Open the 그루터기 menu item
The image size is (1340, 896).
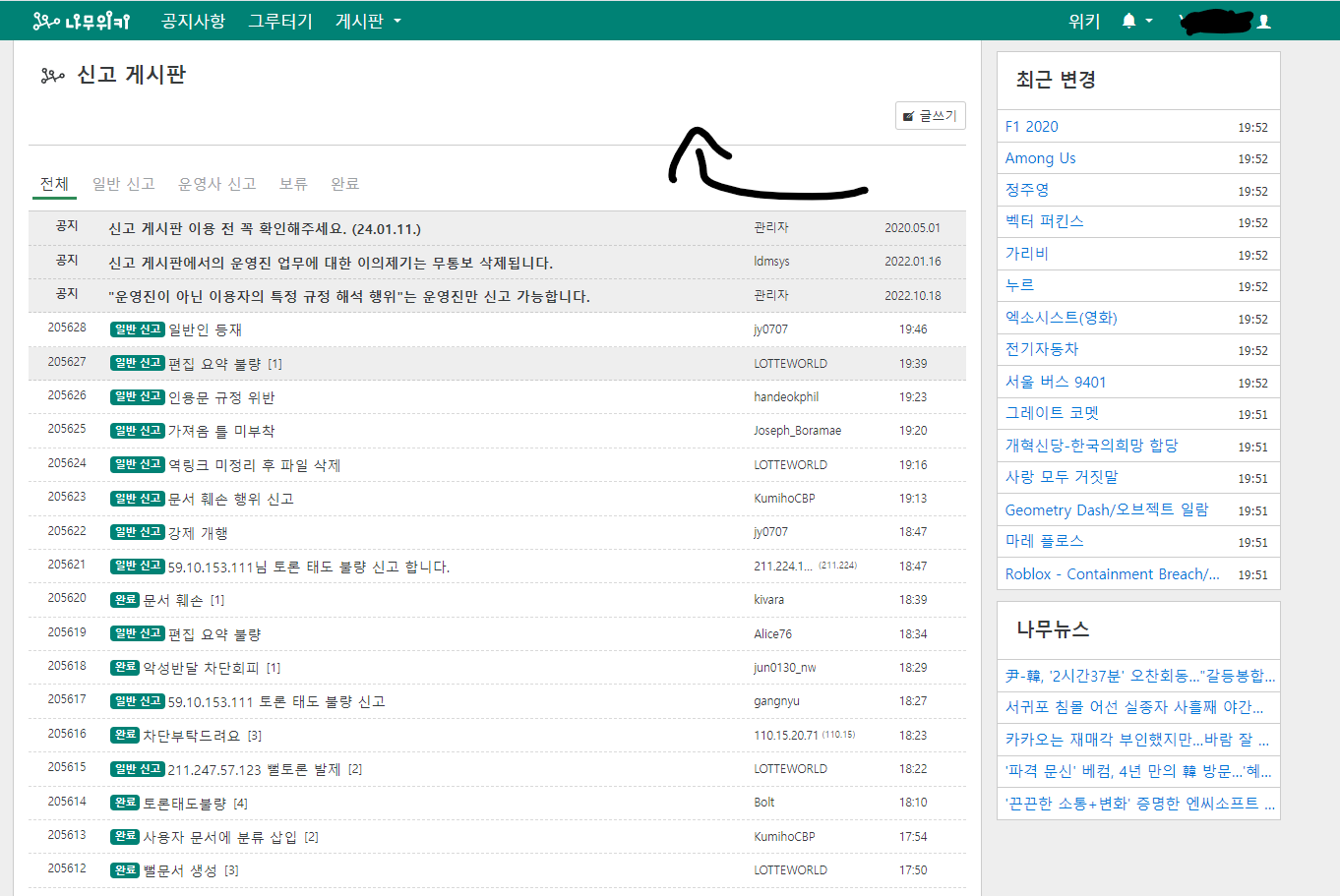pos(280,21)
